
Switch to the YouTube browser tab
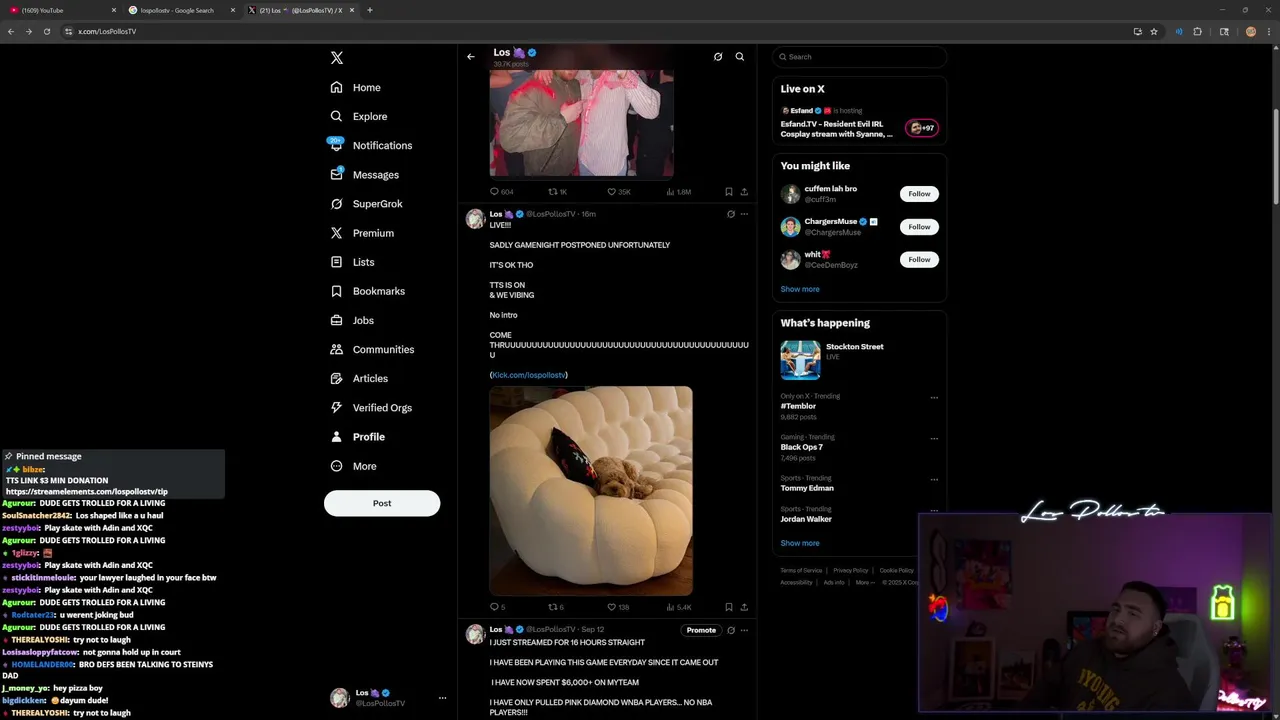60,10
